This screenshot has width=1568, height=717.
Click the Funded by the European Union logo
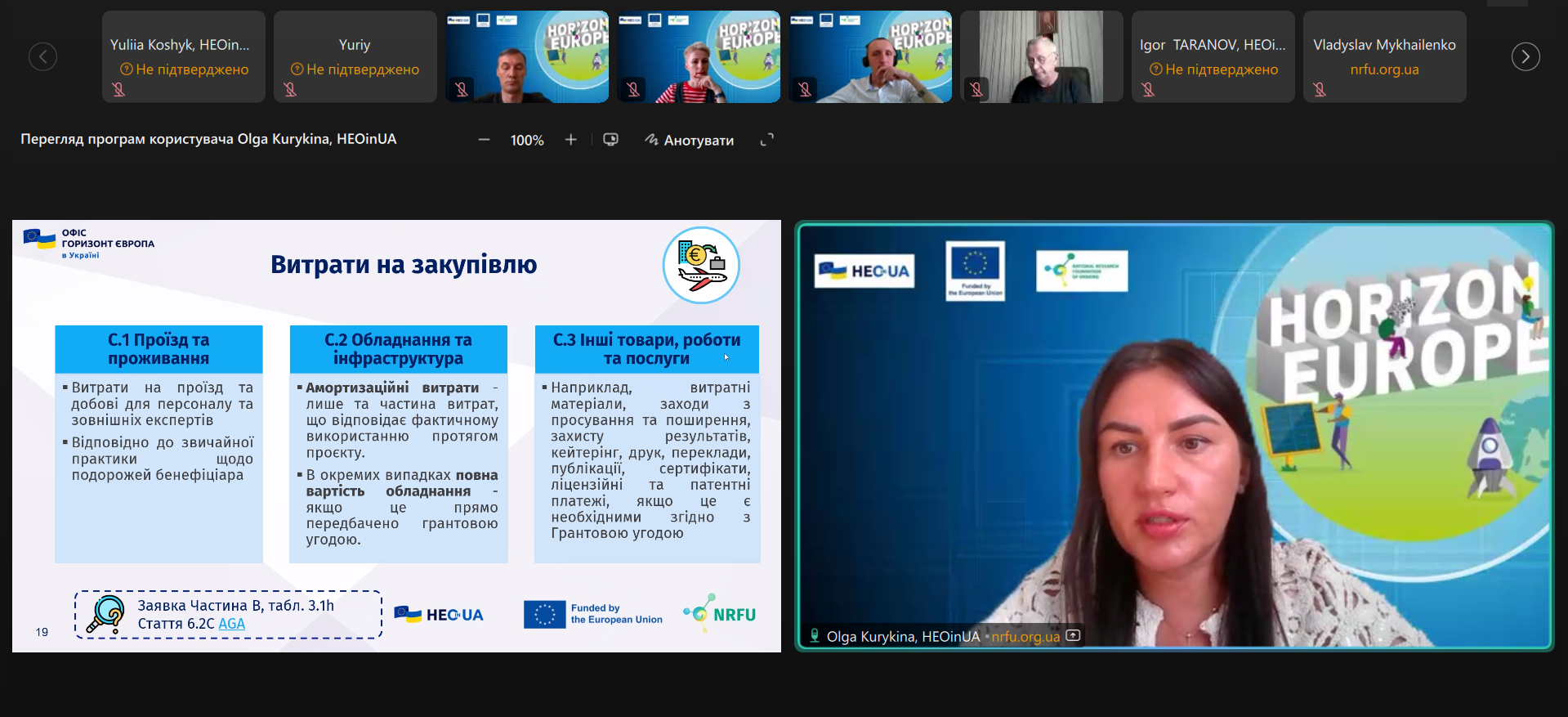[x=593, y=614]
